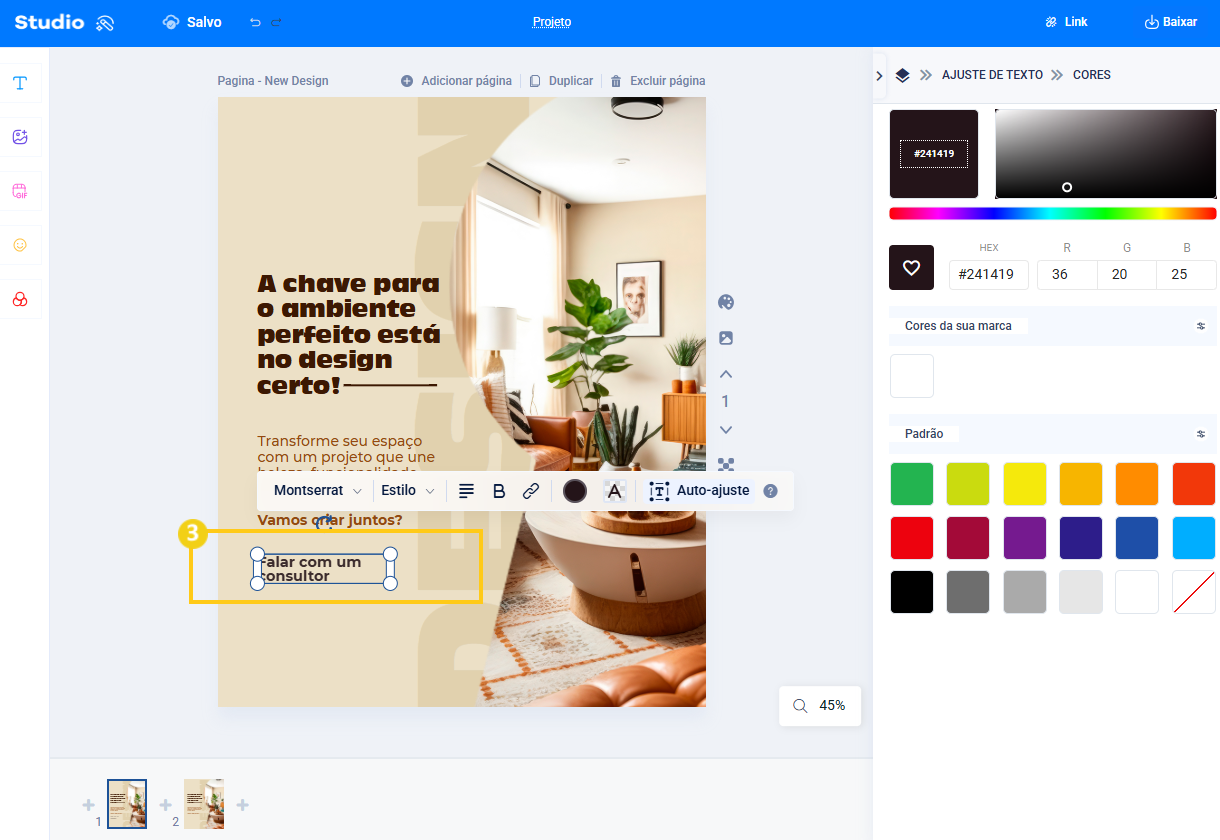This screenshot has height=840, width=1220.
Task: Choose the yellow swatch
Action: point(1024,484)
